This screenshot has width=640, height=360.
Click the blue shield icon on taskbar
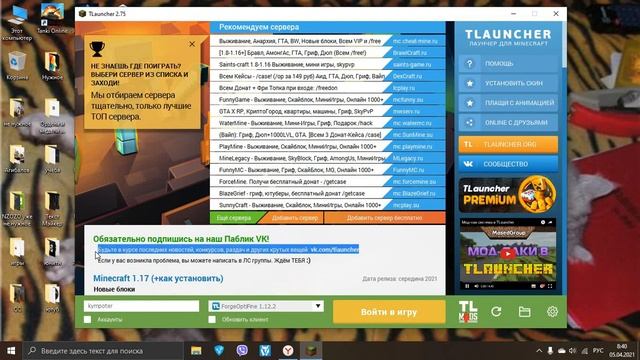pyautogui.click(x=219, y=351)
